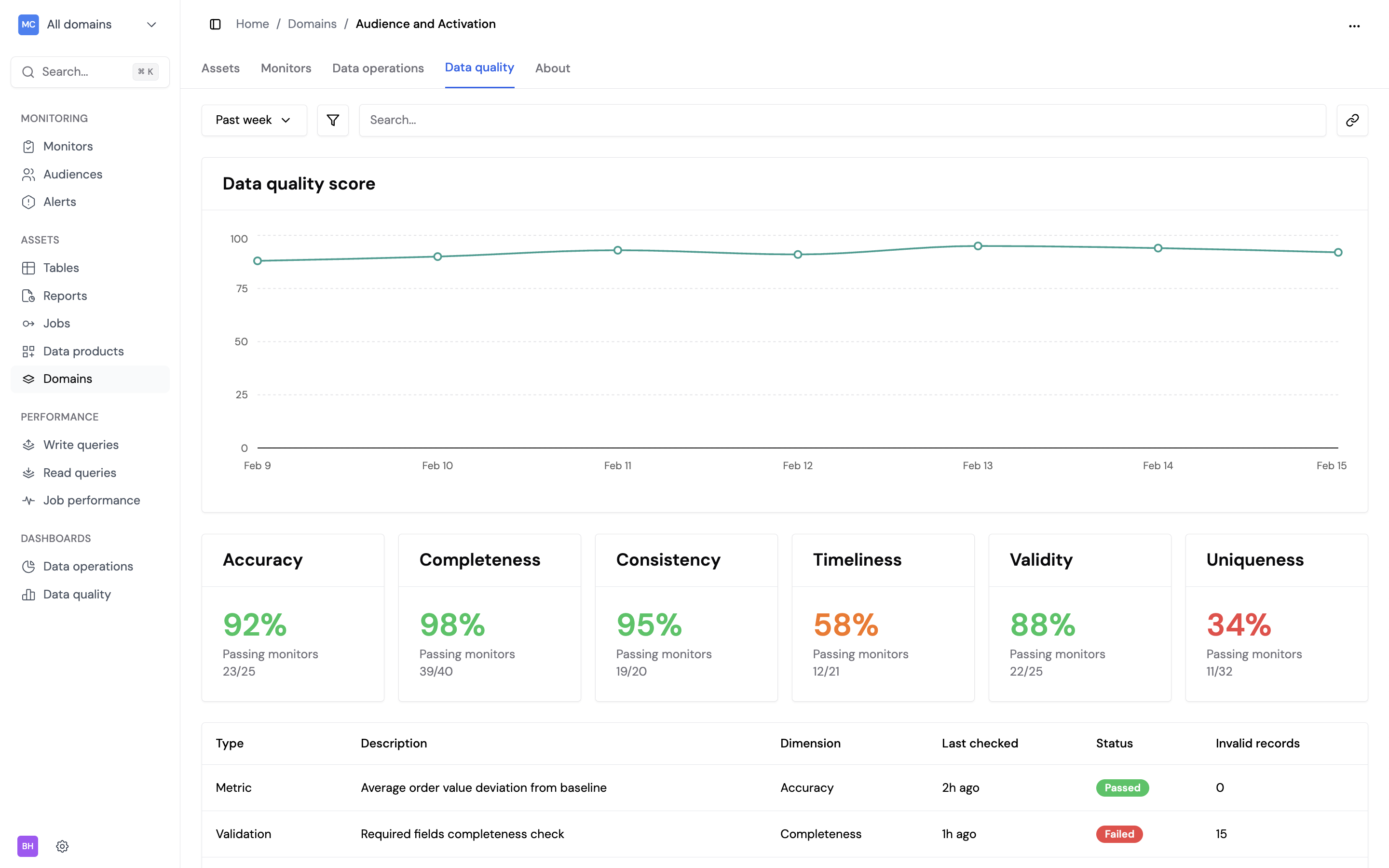1389x868 pixels.
Task: Copy the page link icon
Action: click(x=1352, y=120)
